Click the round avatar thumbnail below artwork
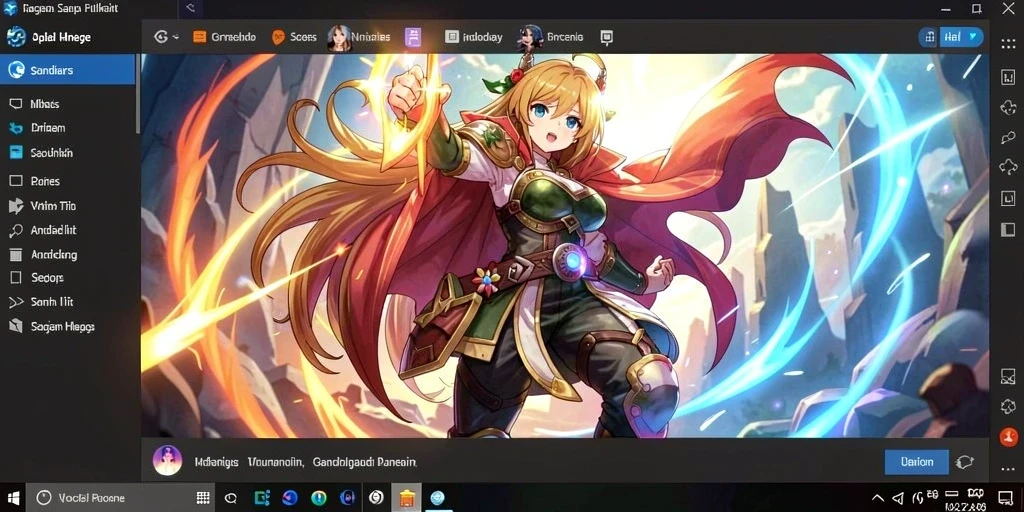This screenshot has width=1024, height=512. pos(167,460)
